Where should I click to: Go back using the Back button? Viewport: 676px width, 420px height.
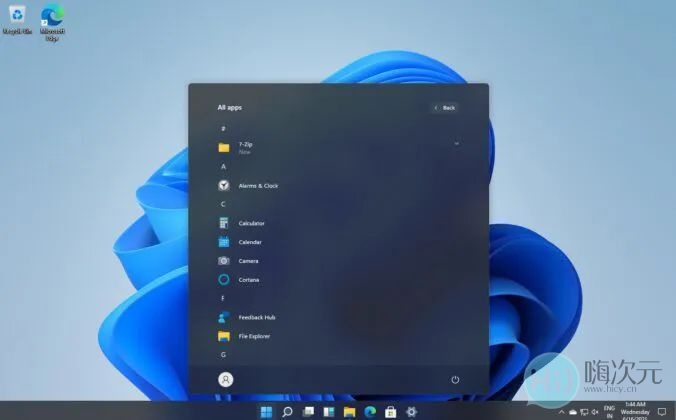[x=445, y=108]
